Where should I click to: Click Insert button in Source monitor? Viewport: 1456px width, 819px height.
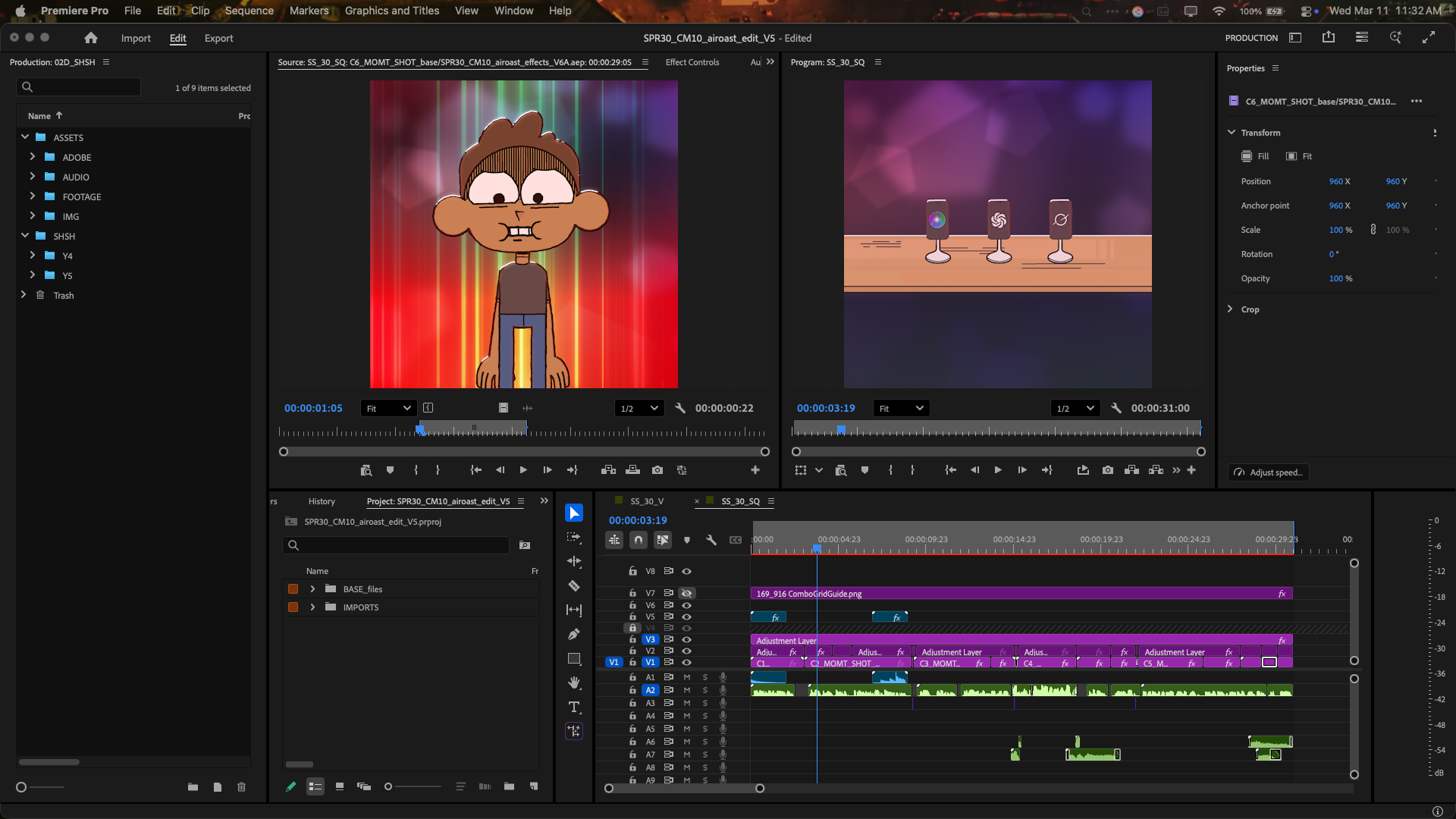click(x=608, y=470)
